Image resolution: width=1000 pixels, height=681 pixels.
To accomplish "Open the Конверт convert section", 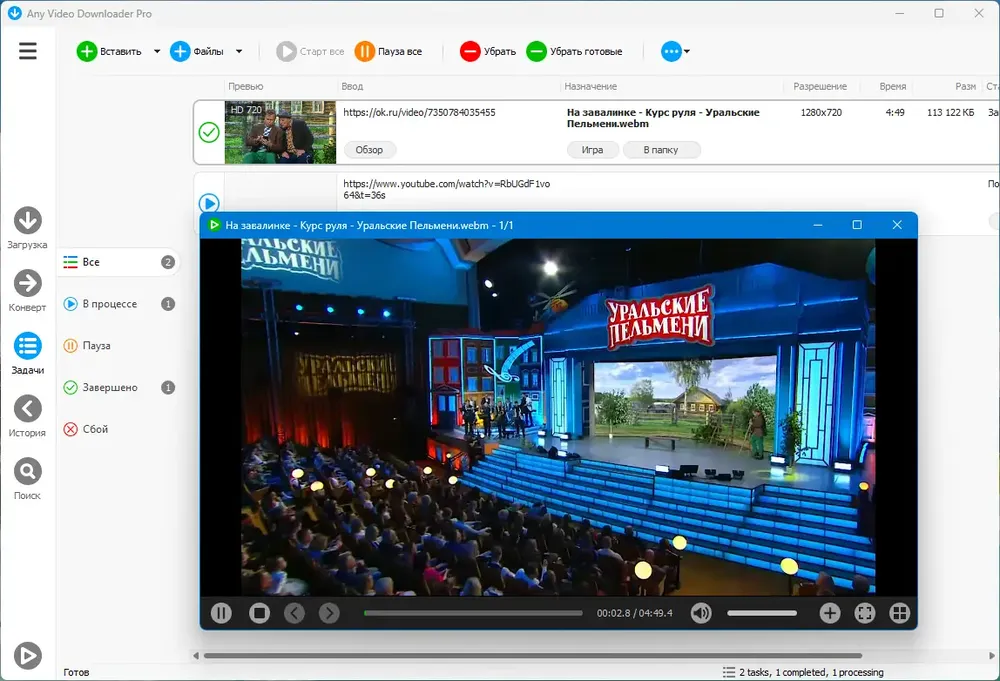I will tap(27, 290).
